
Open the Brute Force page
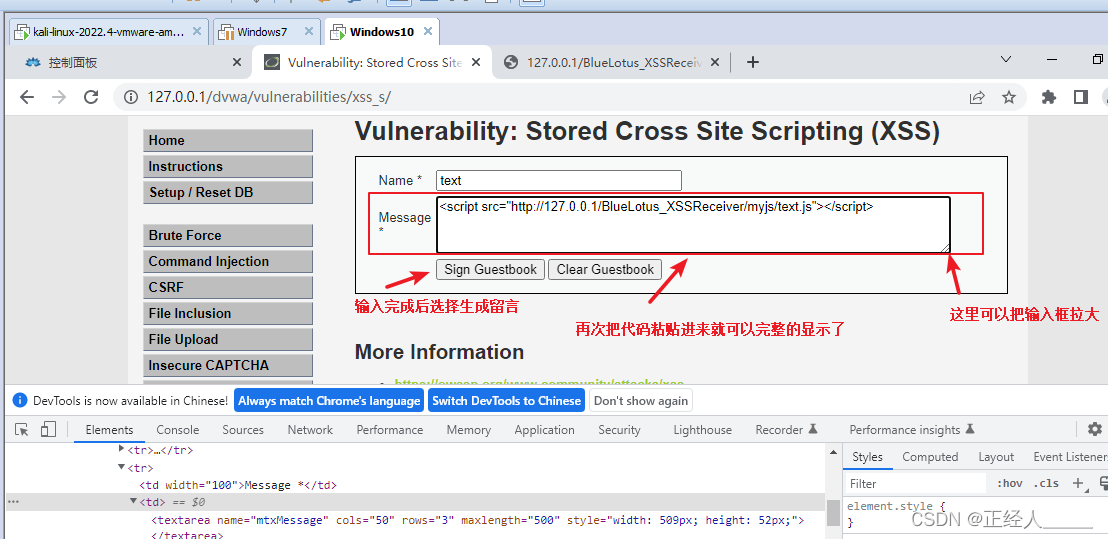pos(228,235)
